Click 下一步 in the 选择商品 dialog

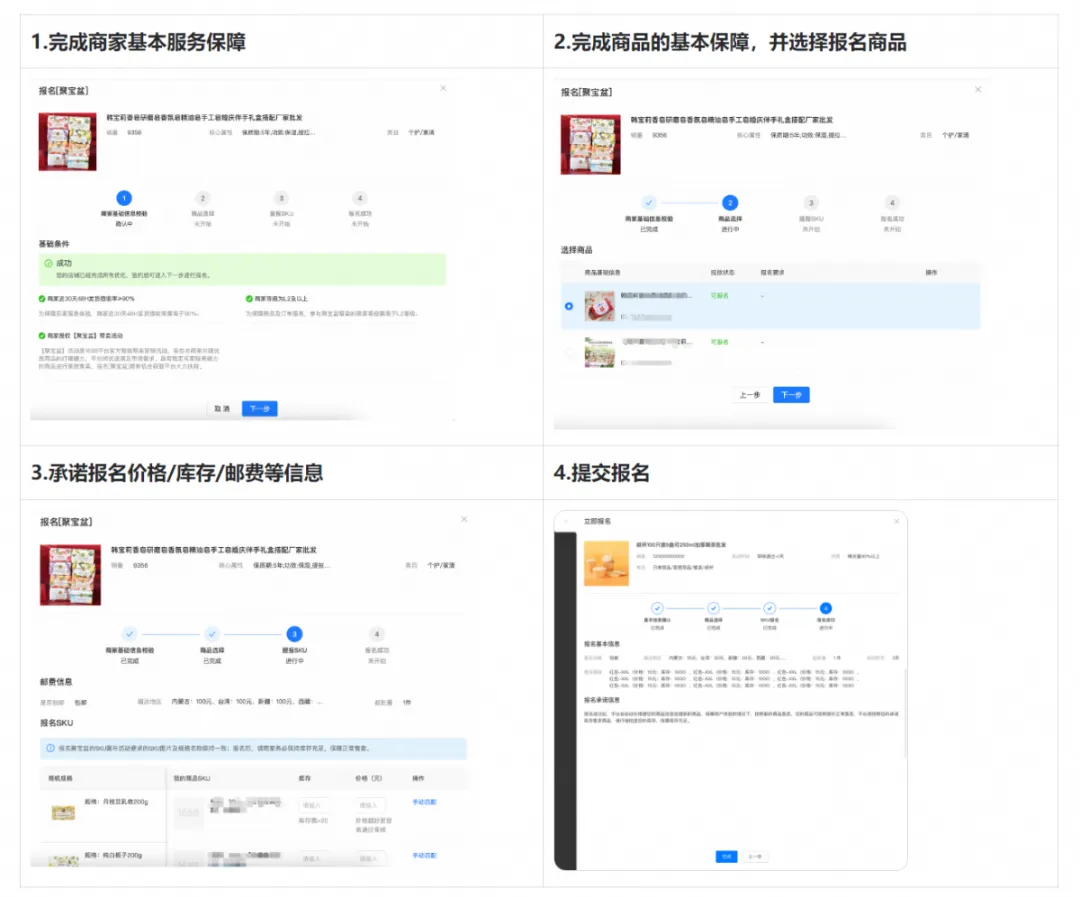(x=791, y=395)
